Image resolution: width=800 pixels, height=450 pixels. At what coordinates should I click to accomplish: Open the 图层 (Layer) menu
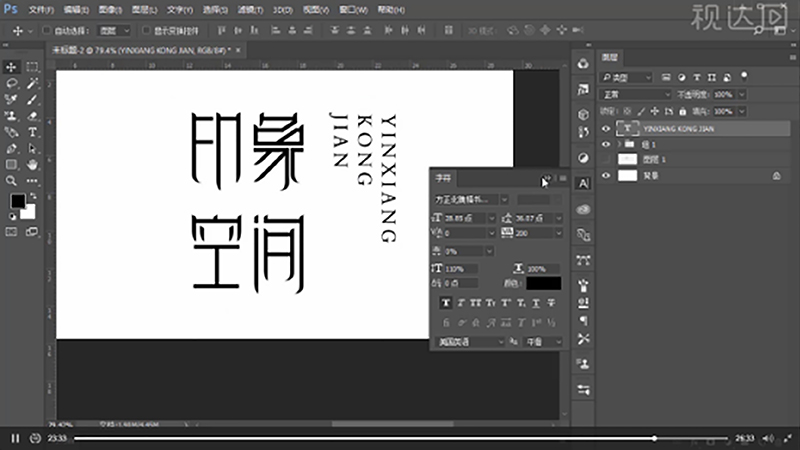coord(144,10)
